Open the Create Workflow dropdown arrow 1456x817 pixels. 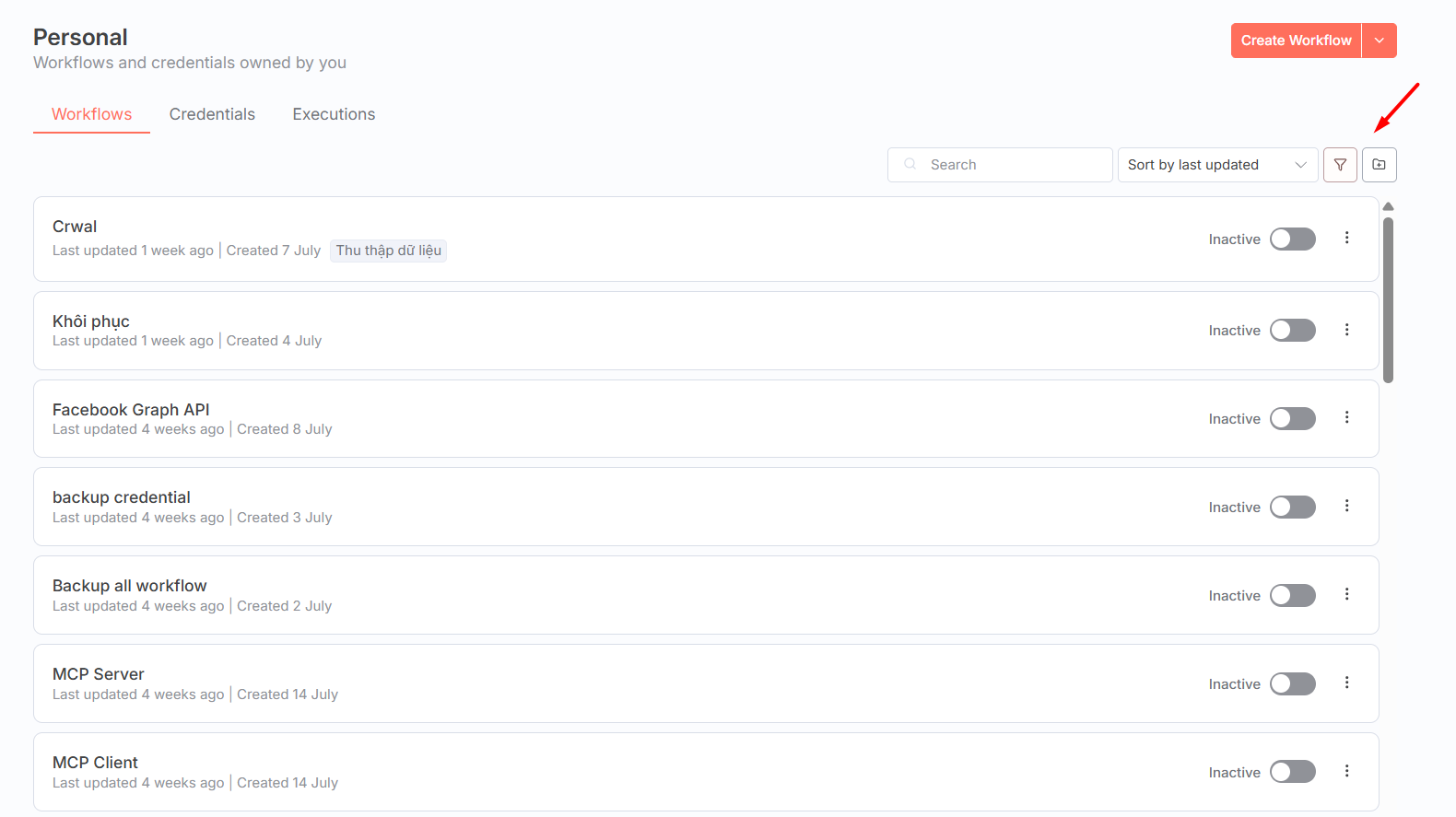point(1380,41)
